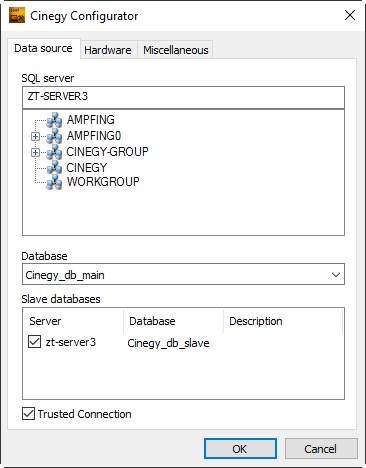Select the CINEGY-GROUP network icon
The image size is (366, 468).
54,152
